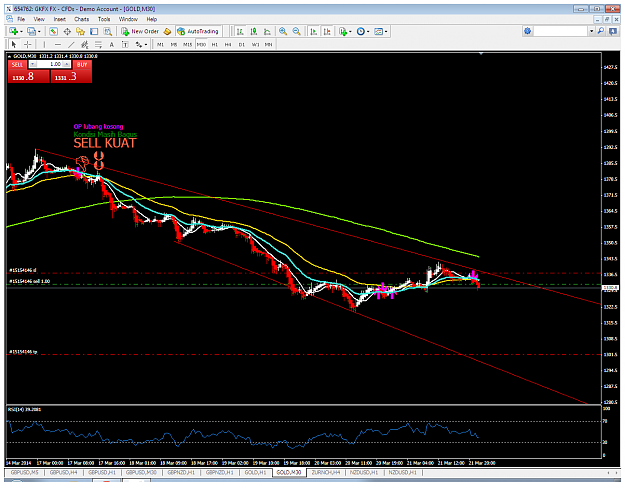Open the New Chart icon
This screenshot has height=482, width=625.
[x=13, y=31]
